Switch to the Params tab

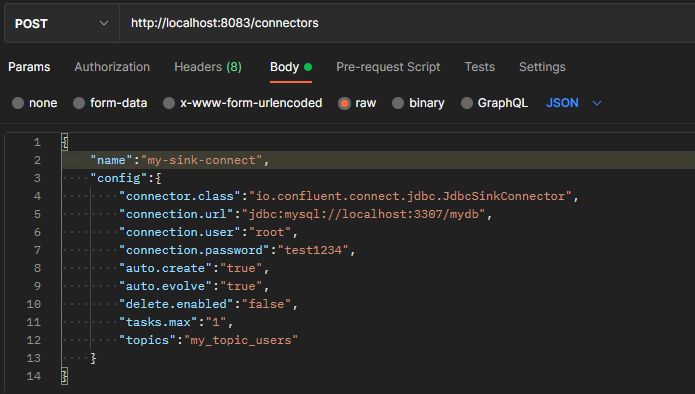tap(29, 67)
